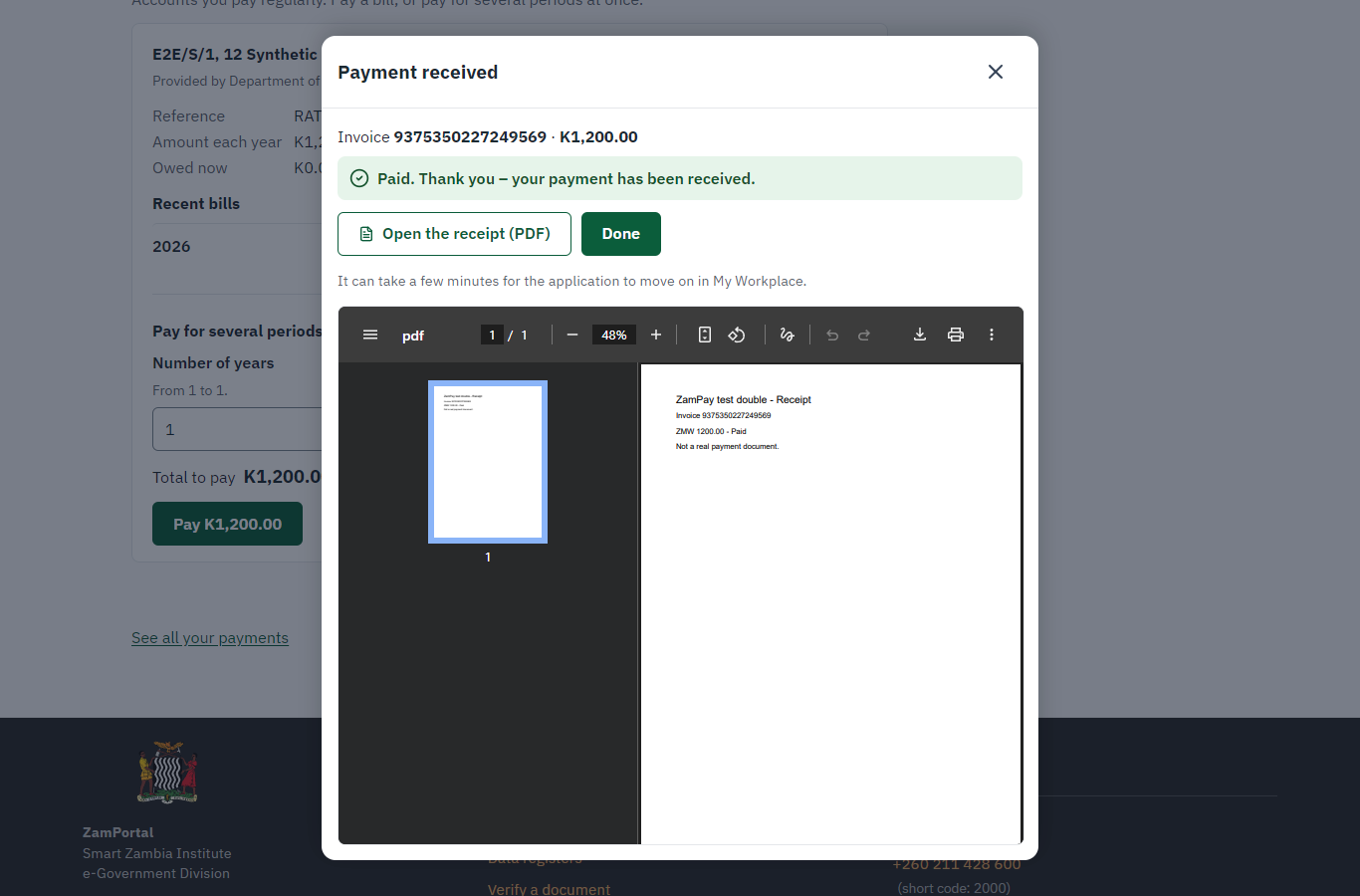Click the 'Invoice 9375350227249569' line in the receipt page

pos(724,416)
